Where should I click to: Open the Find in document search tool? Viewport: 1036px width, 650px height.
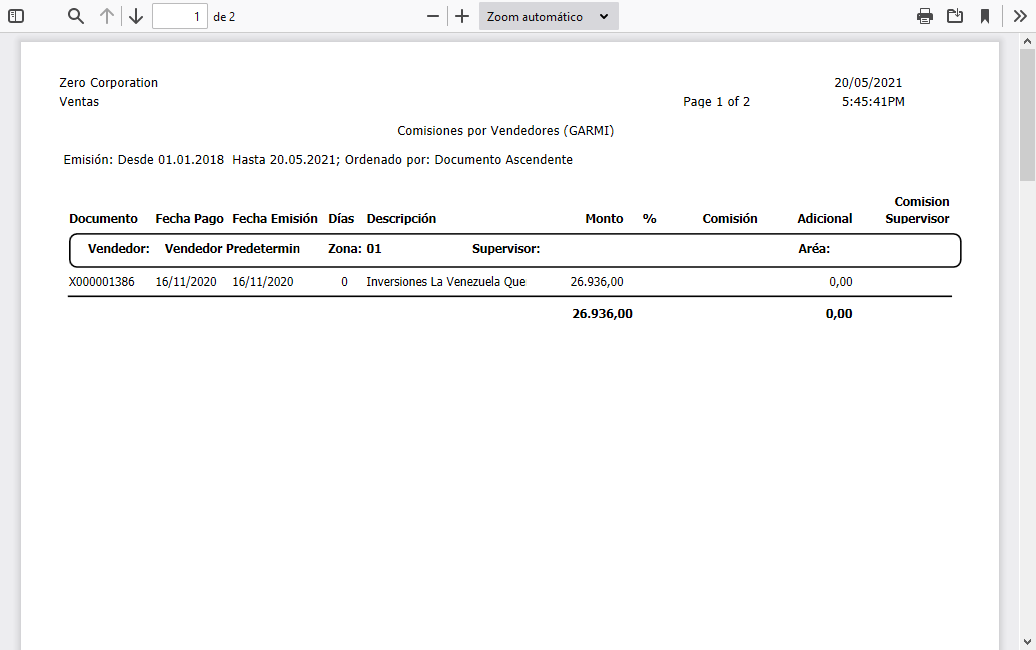tap(75, 16)
